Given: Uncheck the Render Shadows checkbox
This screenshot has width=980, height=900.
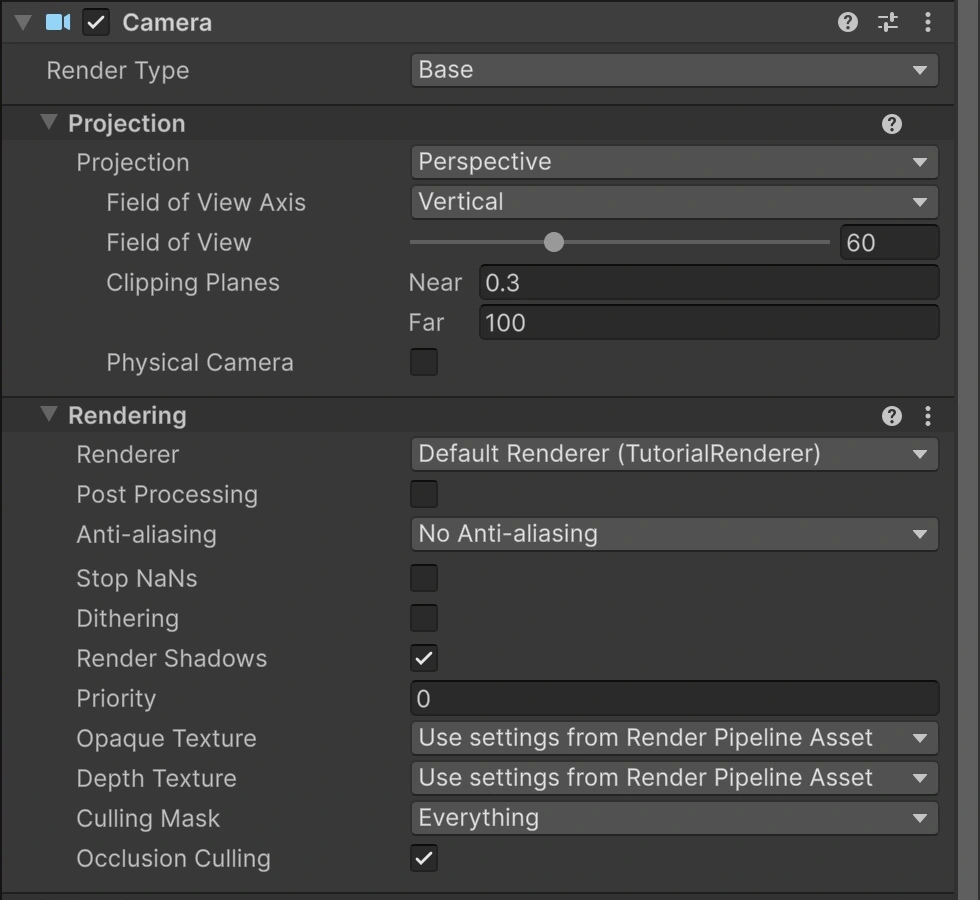Looking at the screenshot, I should coord(424,658).
